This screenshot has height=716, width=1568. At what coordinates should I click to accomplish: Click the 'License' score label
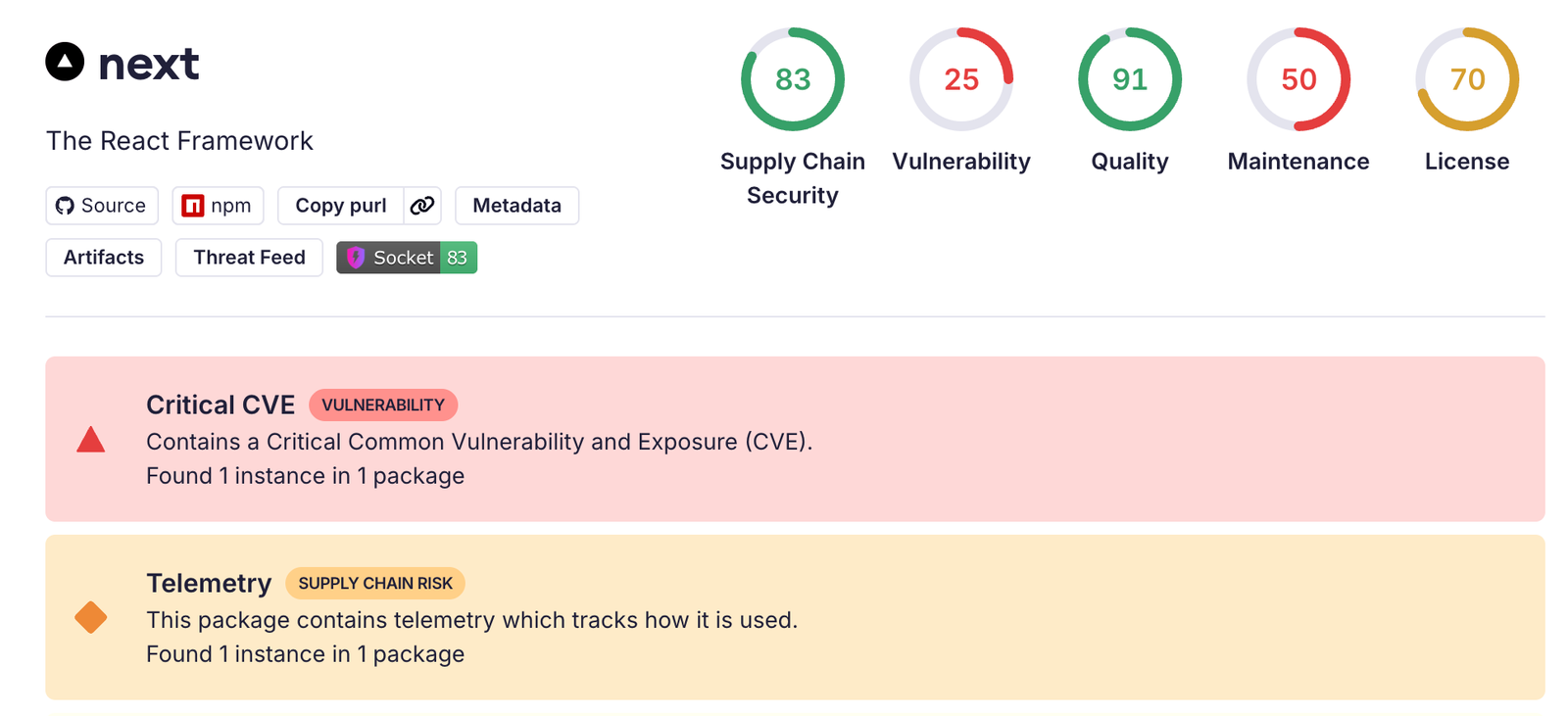[1467, 162]
